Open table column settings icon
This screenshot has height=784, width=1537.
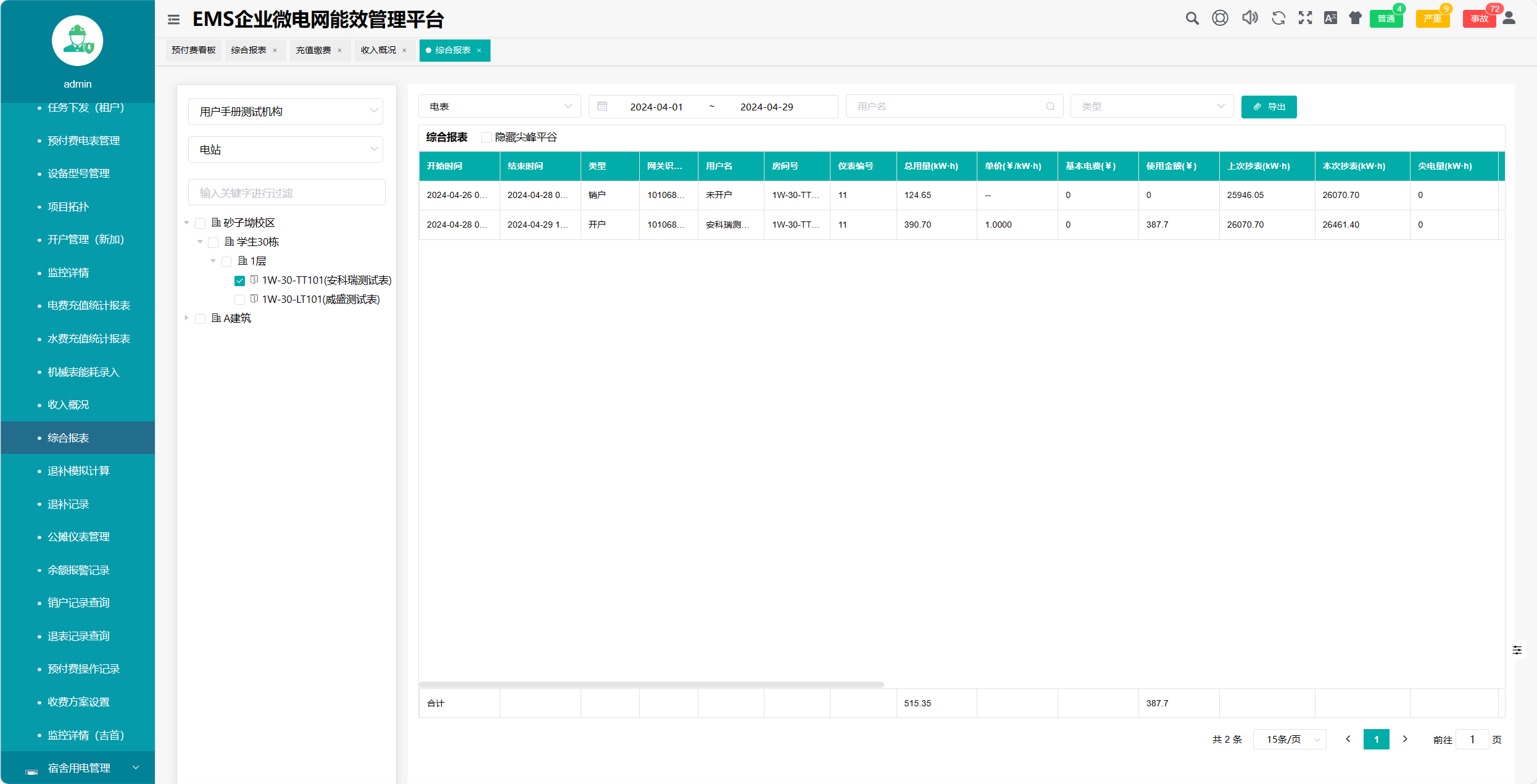tap(1517, 650)
